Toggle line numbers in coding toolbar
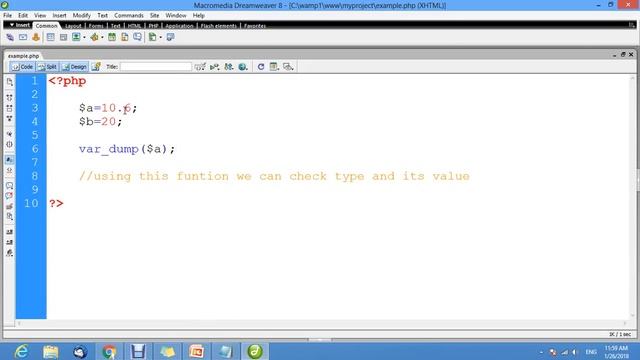The height and width of the screenshot is (360, 640). pos(9,160)
